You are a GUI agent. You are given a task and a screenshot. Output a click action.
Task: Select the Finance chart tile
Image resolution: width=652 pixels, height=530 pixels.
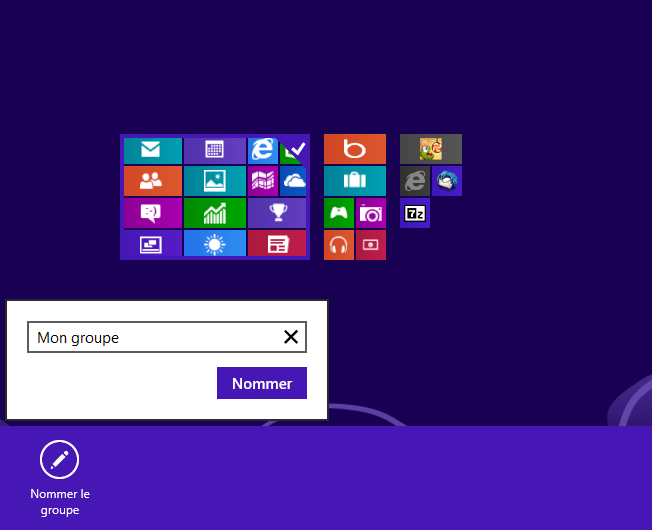(x=215, y=213)
